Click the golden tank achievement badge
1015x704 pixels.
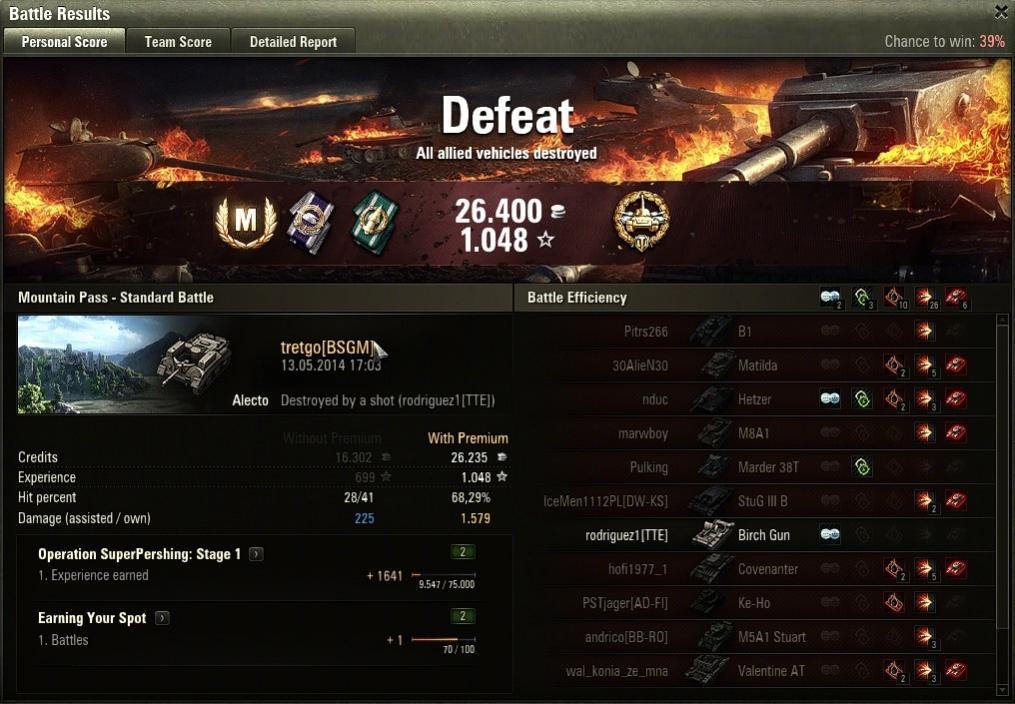(x=641, y=221)
